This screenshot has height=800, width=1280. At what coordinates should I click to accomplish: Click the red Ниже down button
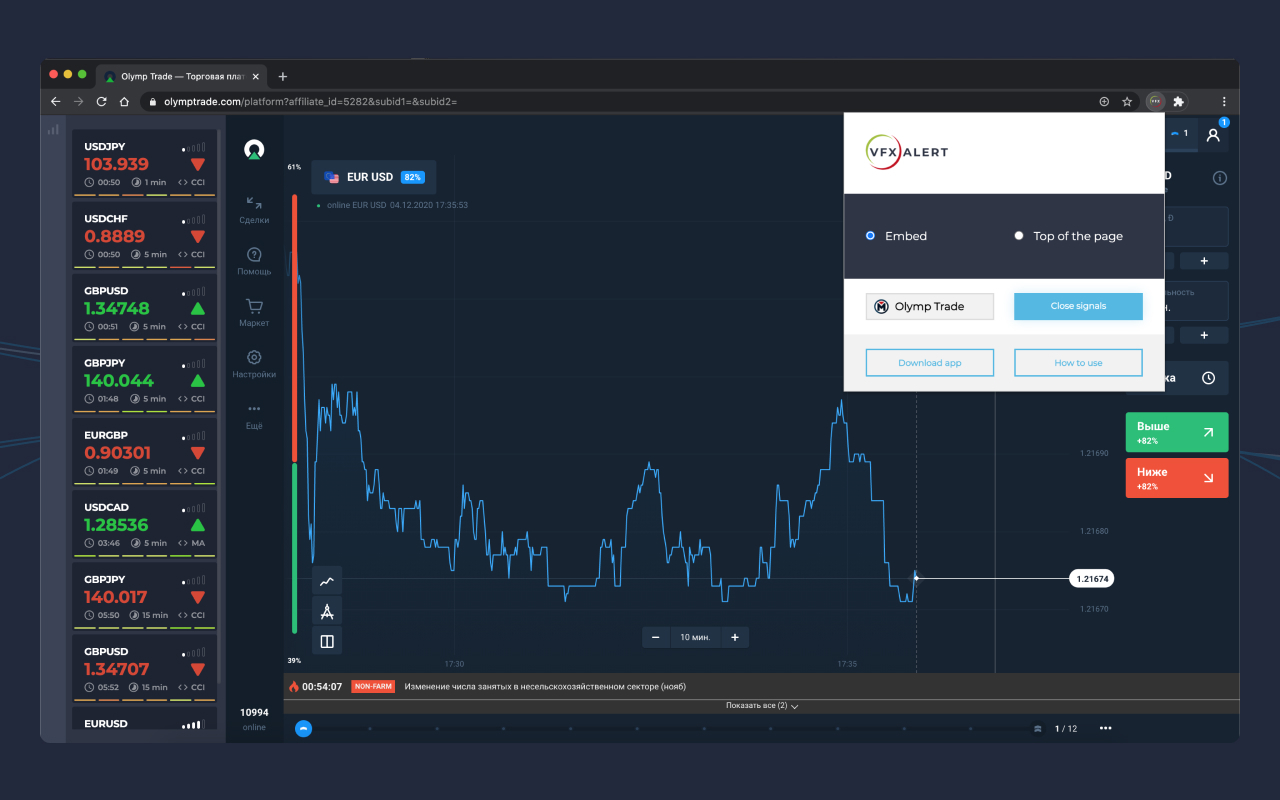point(1177,478)
